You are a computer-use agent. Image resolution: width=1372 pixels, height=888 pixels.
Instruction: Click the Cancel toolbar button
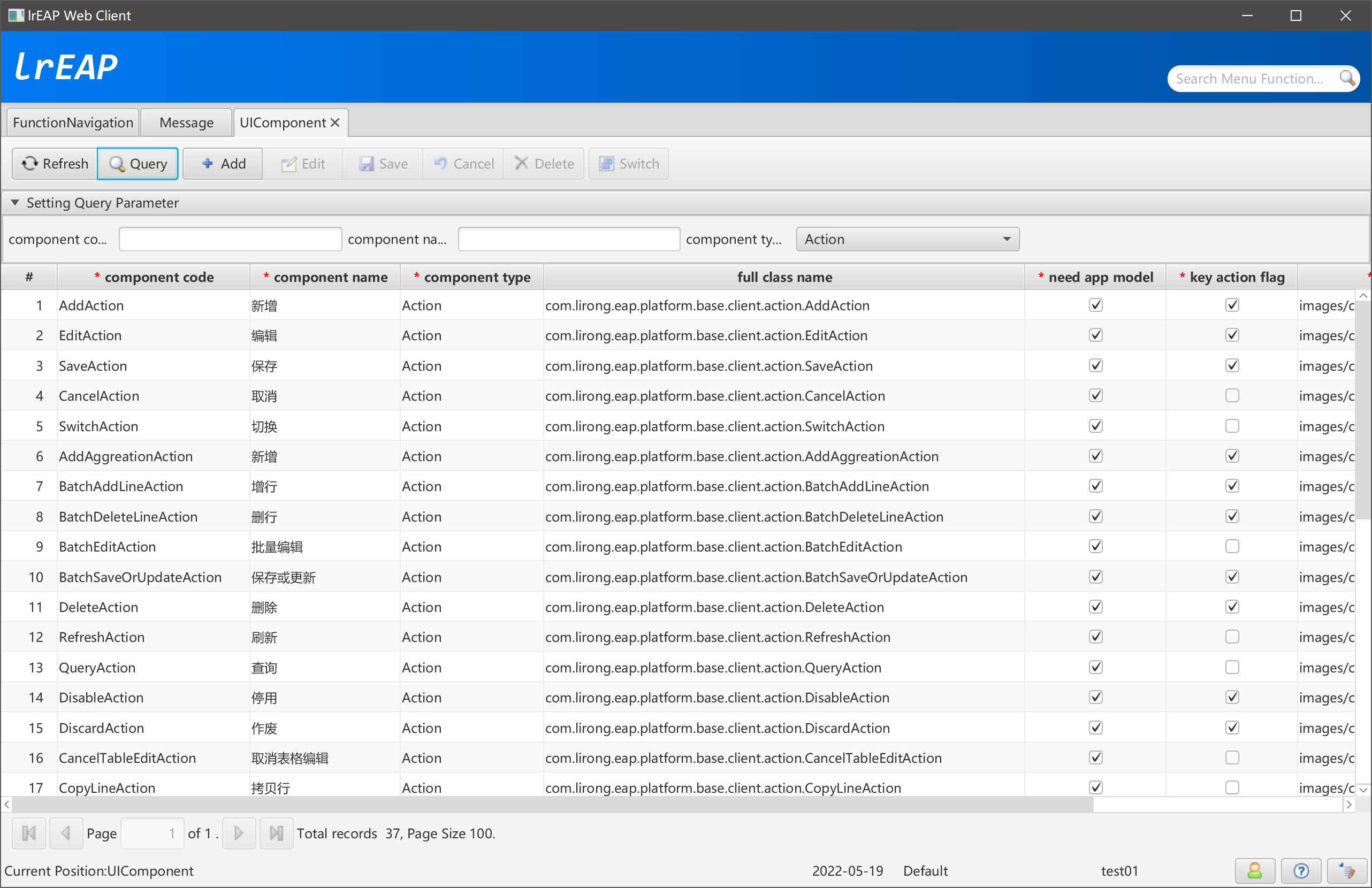(x=463, y=164)
